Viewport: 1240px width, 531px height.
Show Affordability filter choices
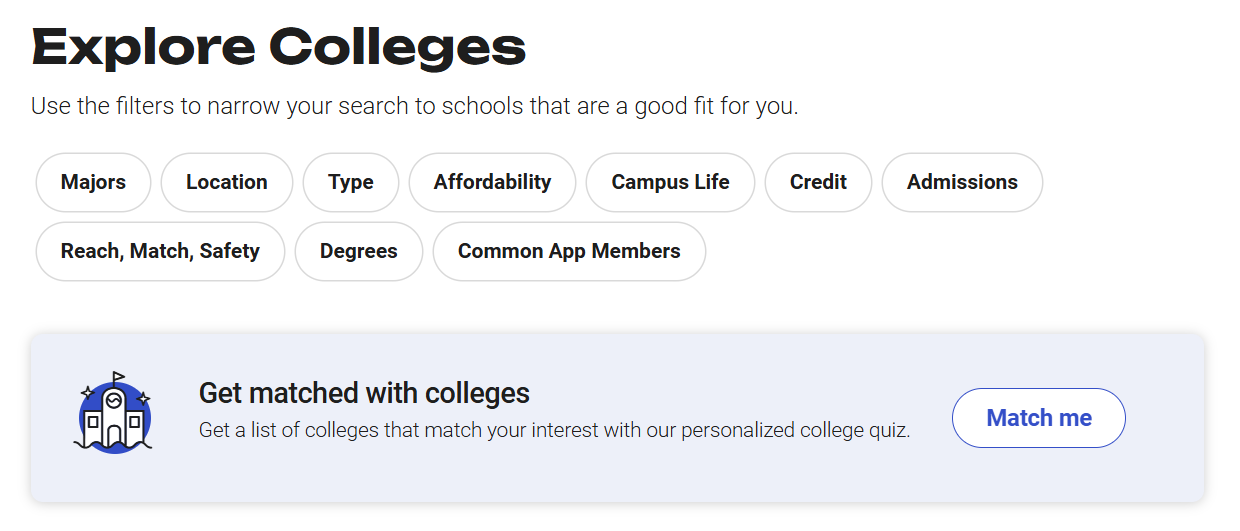click(x=492, y=182)
